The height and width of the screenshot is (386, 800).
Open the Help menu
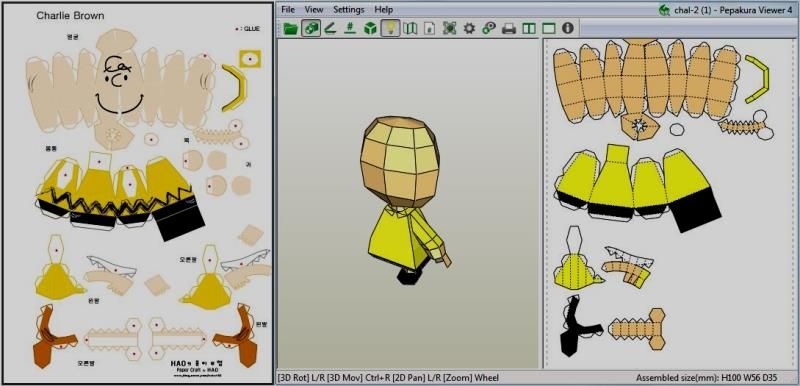(383, 9)
